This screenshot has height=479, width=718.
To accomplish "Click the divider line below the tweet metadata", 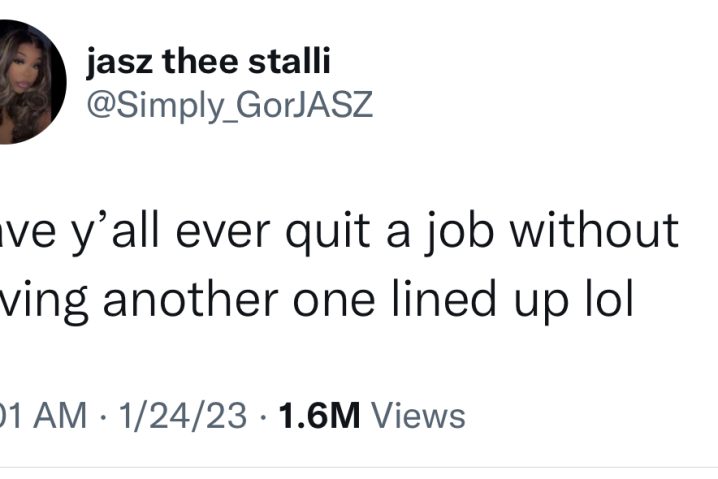I will click(x=359, y=468).
